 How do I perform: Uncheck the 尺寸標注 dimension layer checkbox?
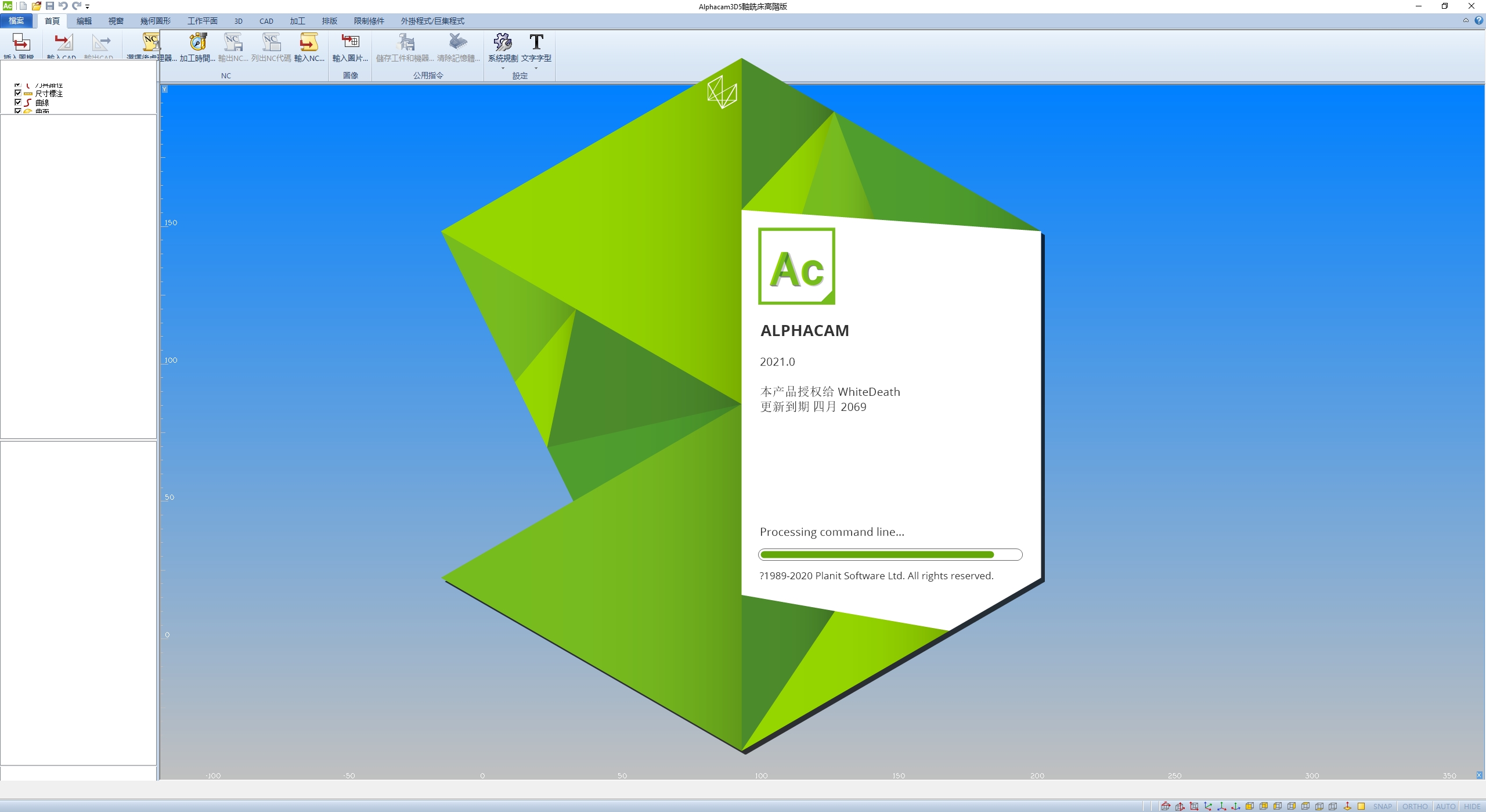pos(18,93)
